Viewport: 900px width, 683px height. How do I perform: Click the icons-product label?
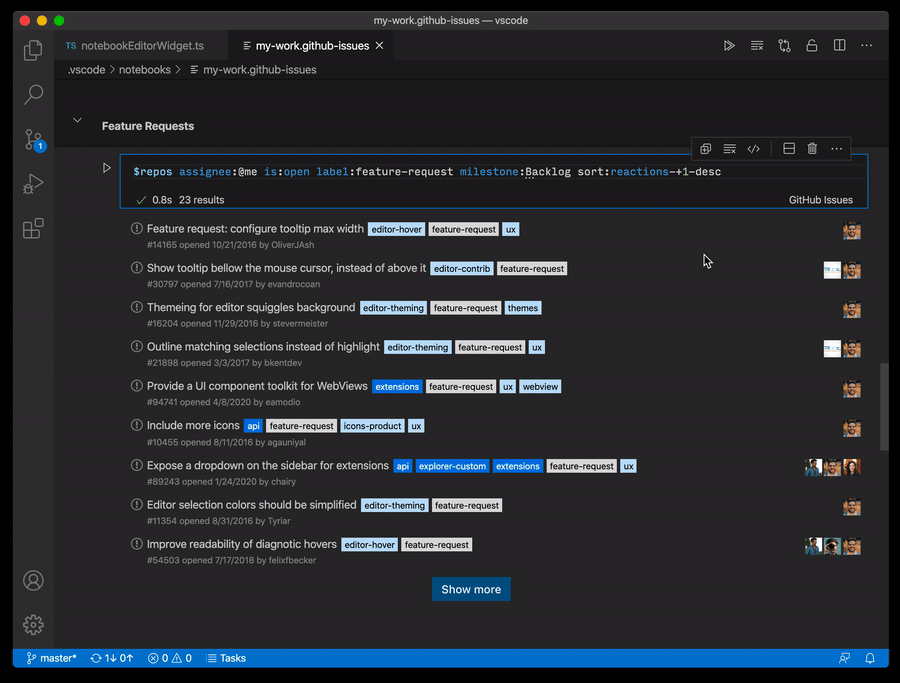(x=372, y=426)
